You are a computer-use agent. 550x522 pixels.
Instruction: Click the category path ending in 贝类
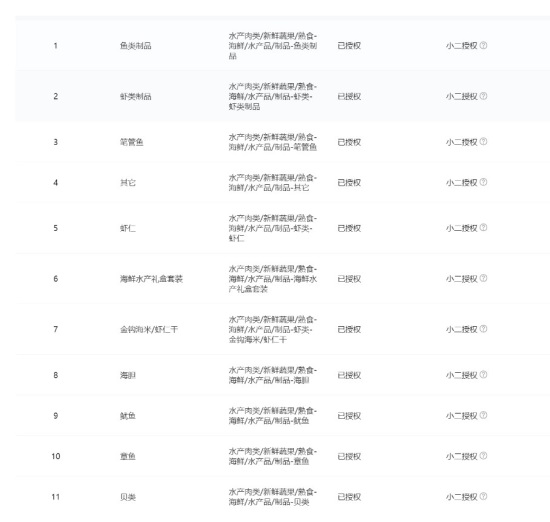tap(273, 497)
